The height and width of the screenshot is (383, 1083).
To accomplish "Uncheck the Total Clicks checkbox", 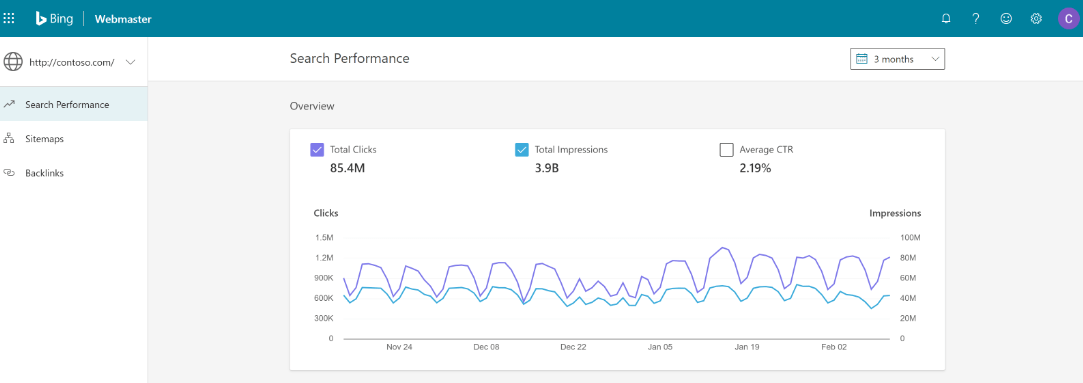I will [317, 150].
